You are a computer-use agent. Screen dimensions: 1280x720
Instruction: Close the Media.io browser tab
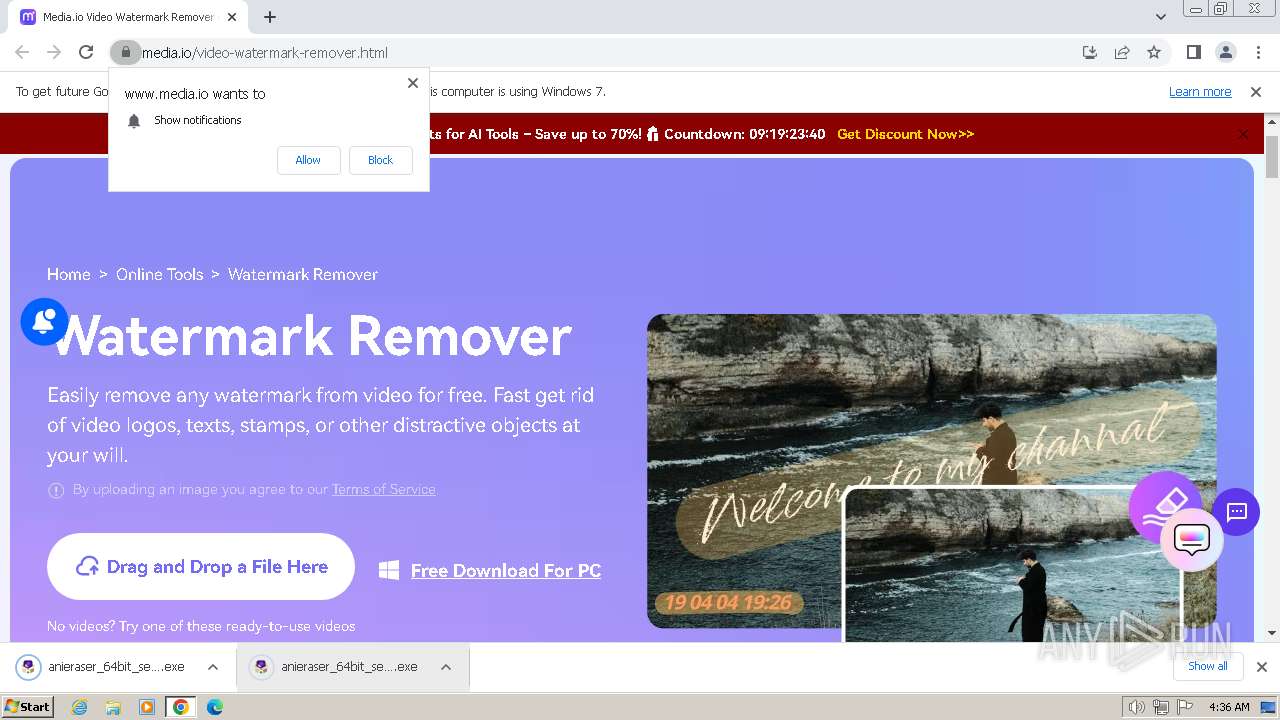233,17
